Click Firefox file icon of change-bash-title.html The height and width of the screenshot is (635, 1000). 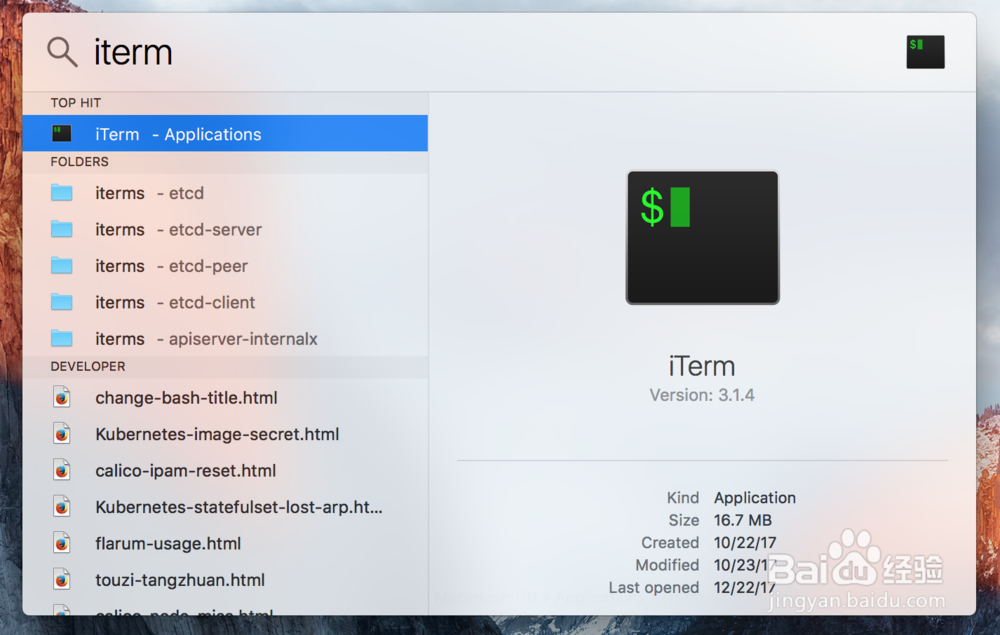click(x=62, y=397)
